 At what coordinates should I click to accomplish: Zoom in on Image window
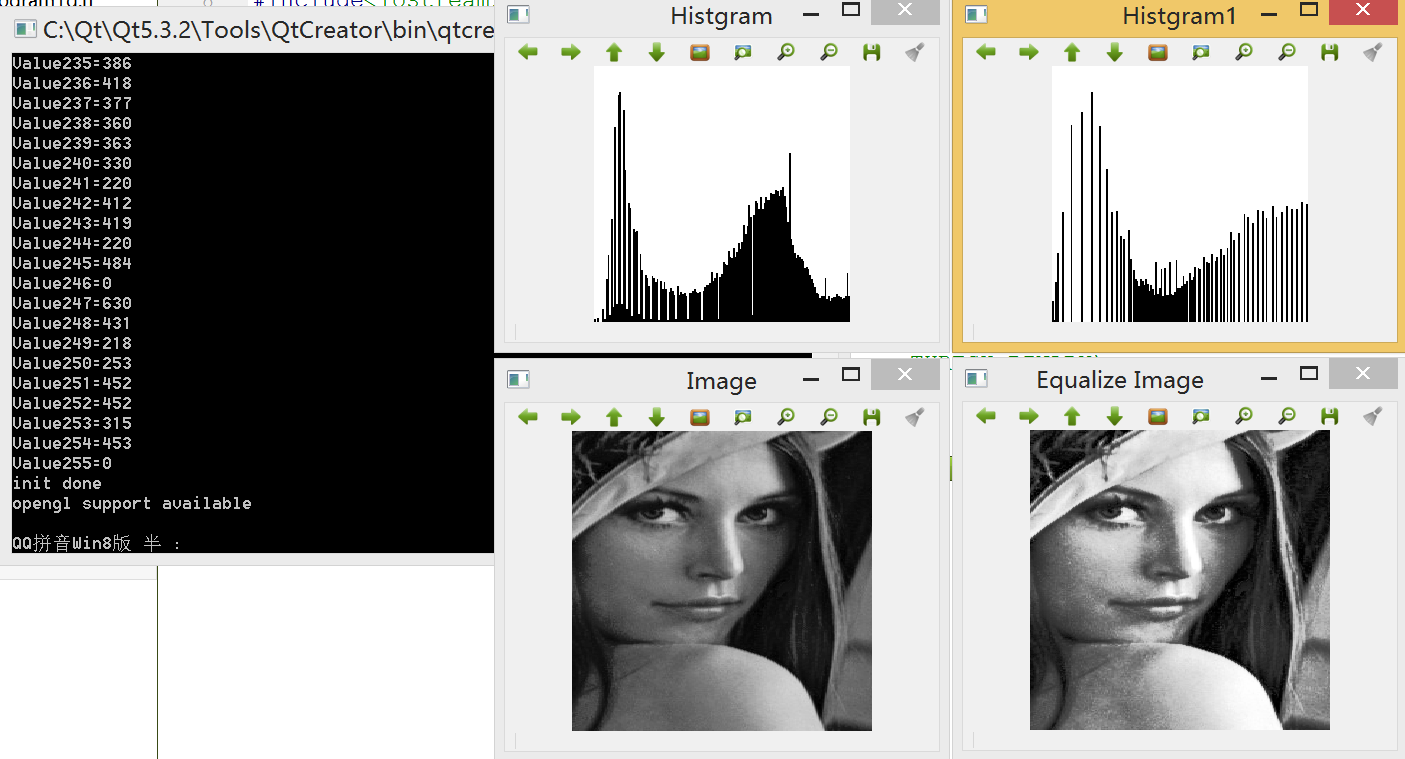point(786,417)
